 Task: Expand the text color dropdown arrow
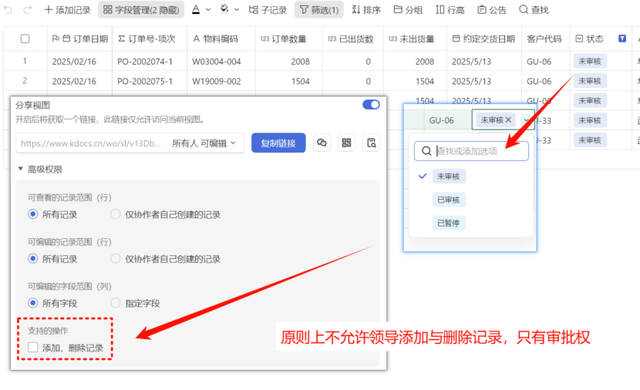208,9
